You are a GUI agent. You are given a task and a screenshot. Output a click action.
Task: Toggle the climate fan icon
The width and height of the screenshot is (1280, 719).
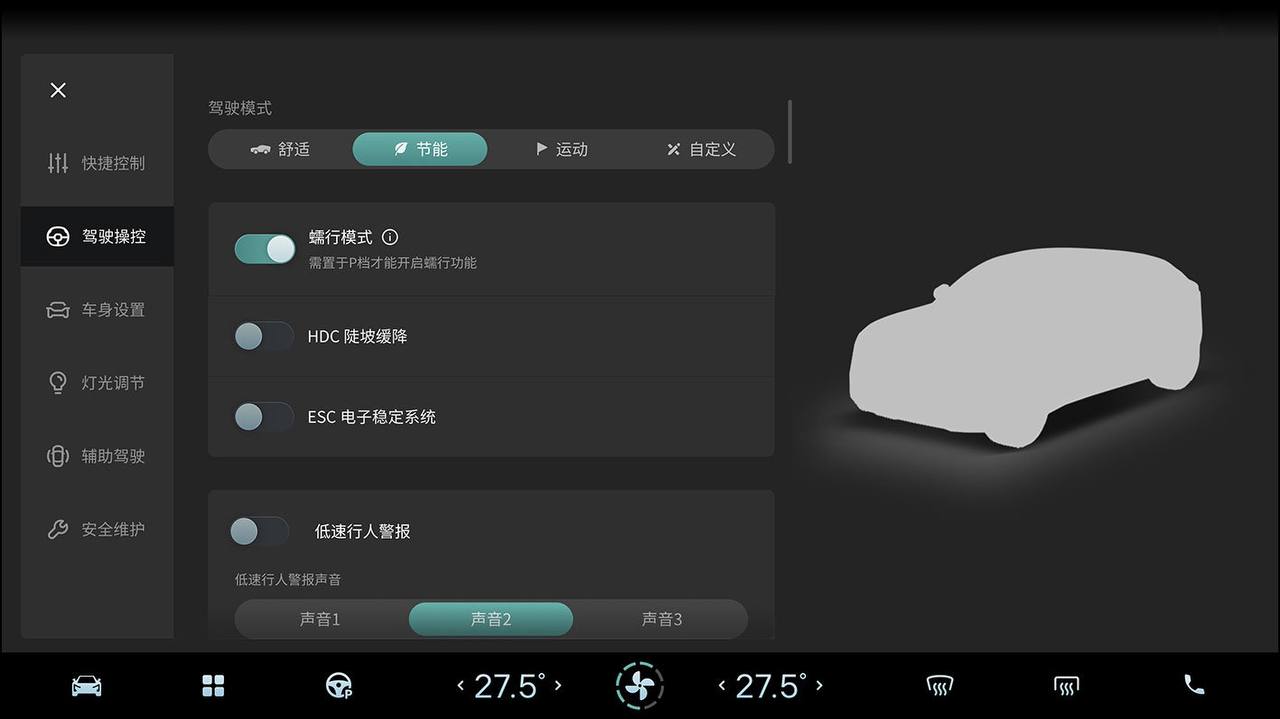640,686
